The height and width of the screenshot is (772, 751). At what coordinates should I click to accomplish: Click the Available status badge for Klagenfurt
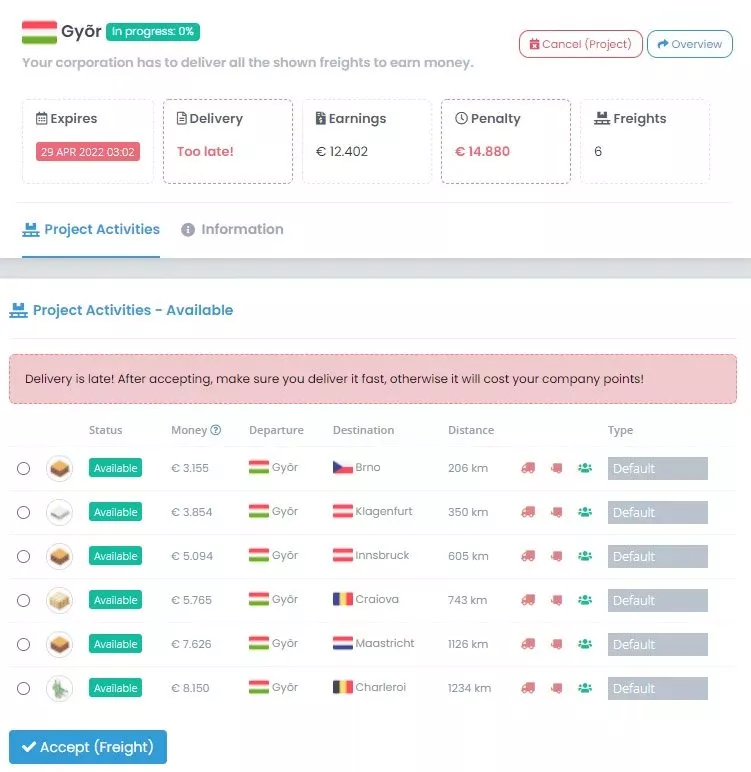tap(115, 512)
